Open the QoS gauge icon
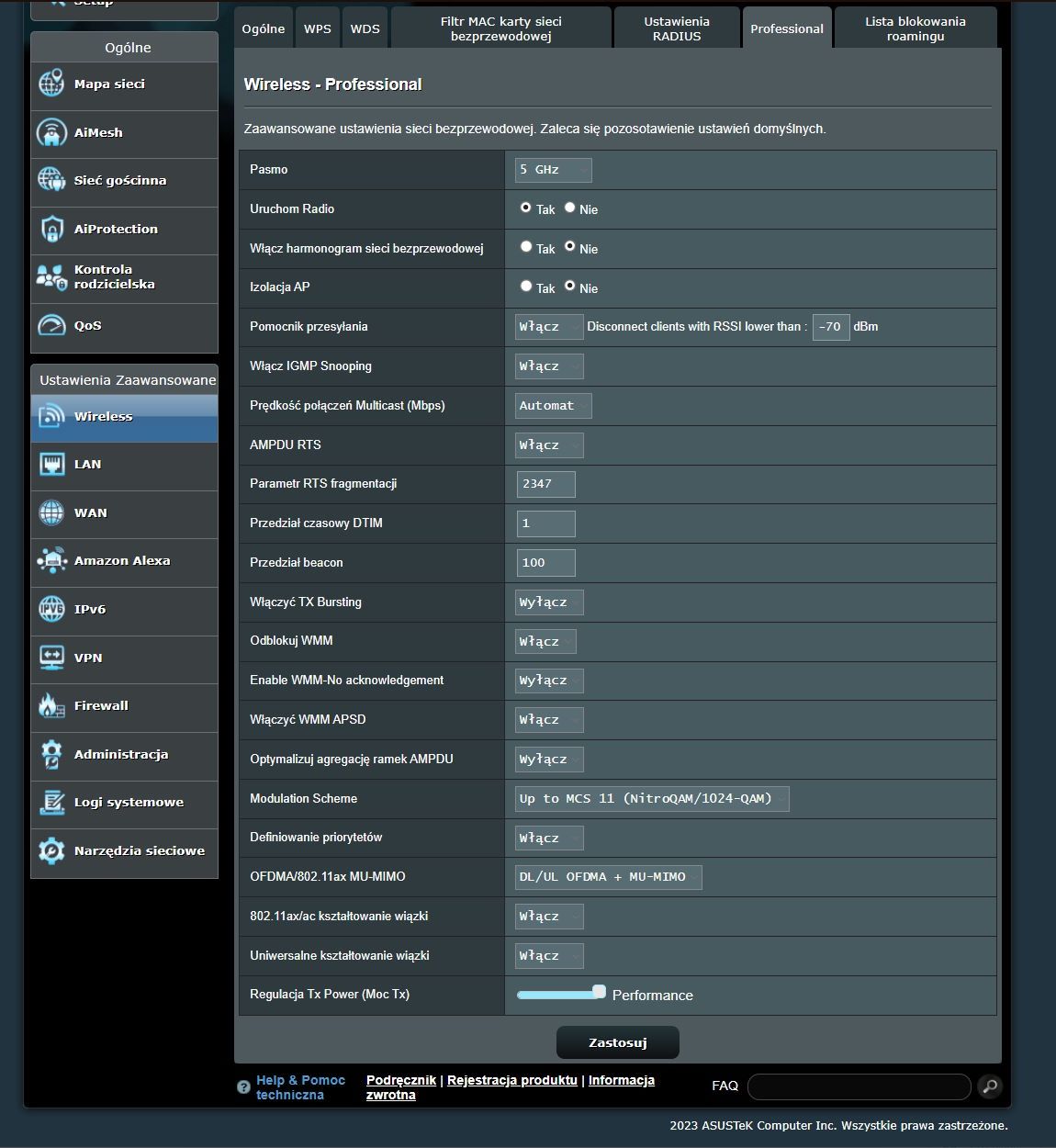Screen dimensions: 1056x1148 click(x=51, y=325)
